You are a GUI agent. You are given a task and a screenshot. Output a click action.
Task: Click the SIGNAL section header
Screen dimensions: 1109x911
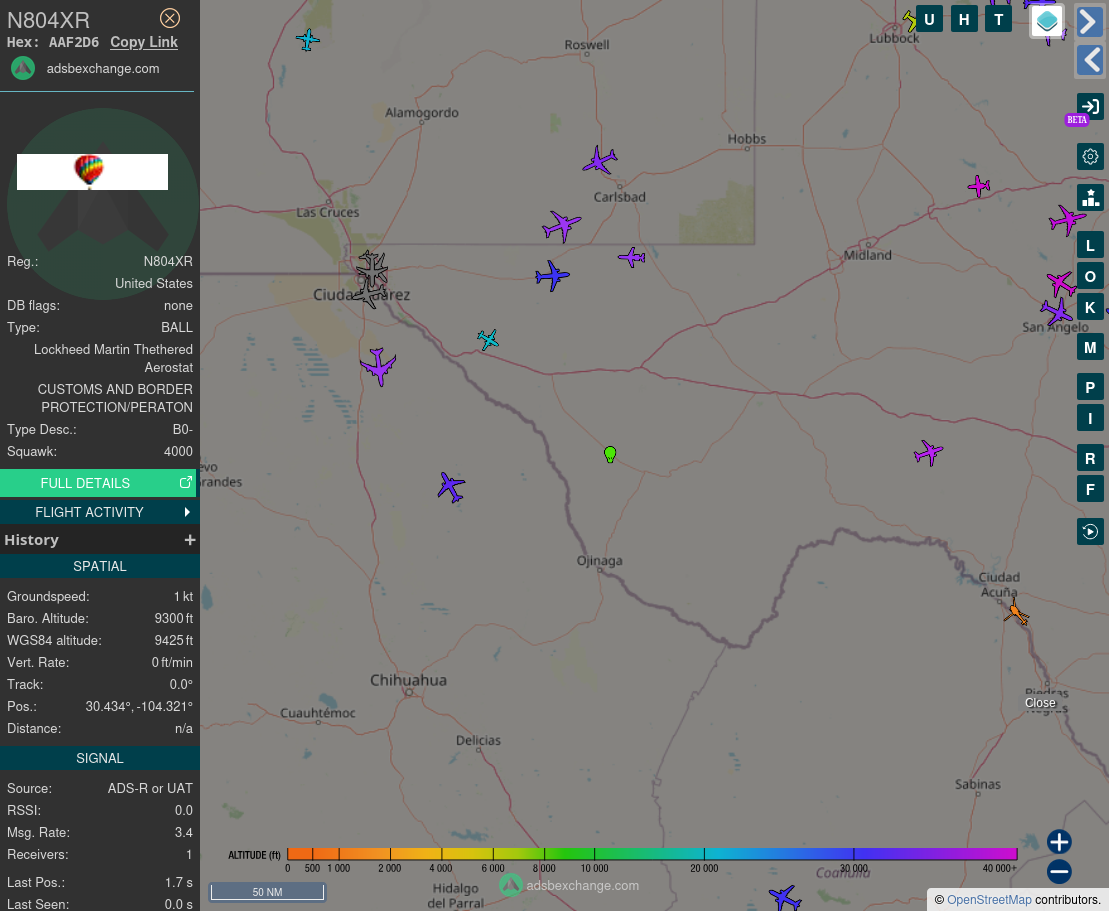(100, 758)
